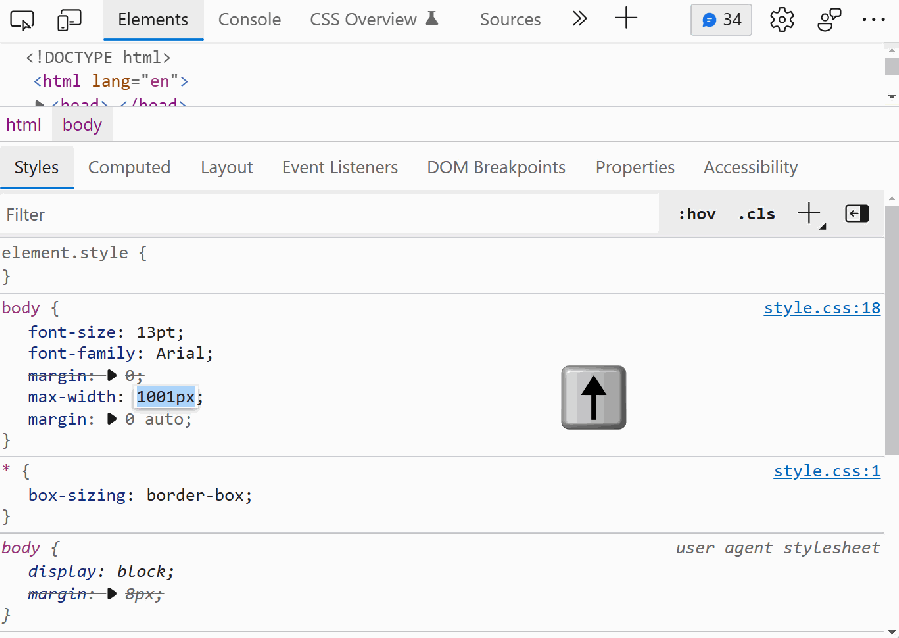Add a new tool with the plus icon
Viewport: 899px width, 638px height.
click(x=626, y=18)
